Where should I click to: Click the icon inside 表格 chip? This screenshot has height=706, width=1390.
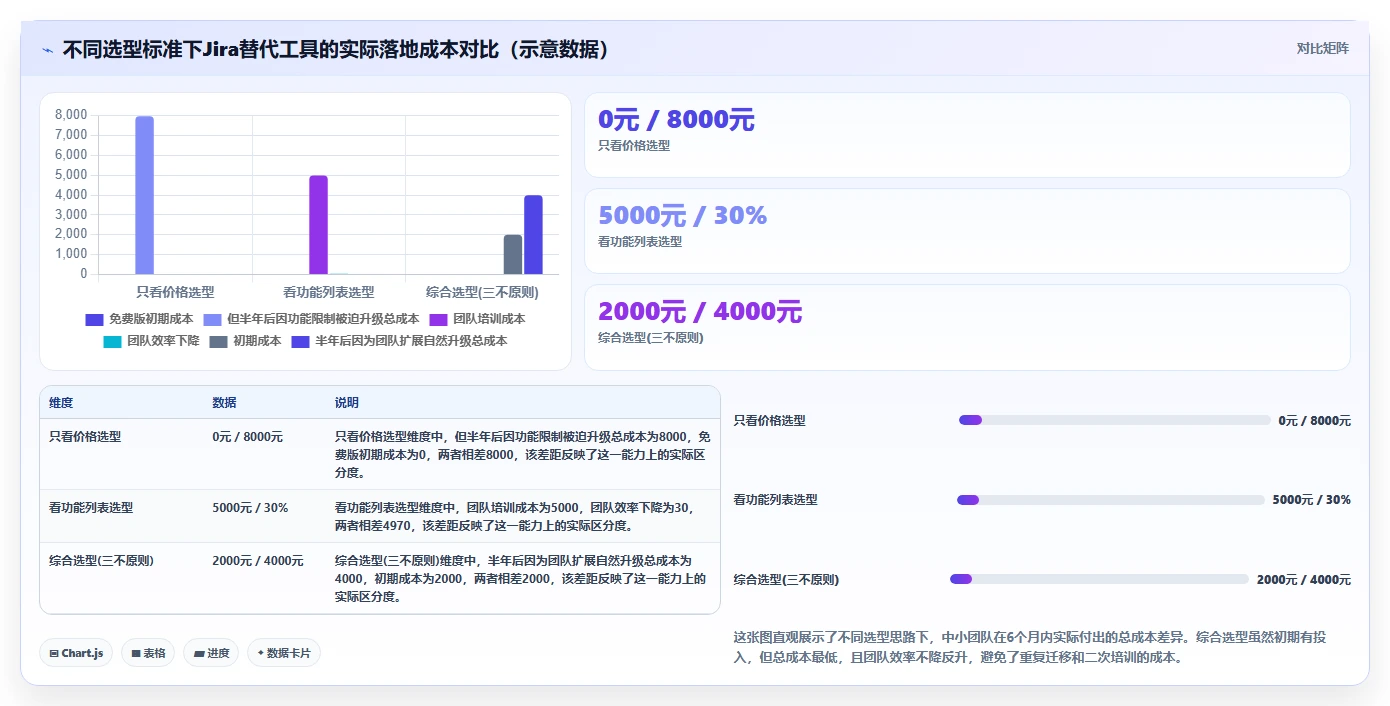[135, 653]
